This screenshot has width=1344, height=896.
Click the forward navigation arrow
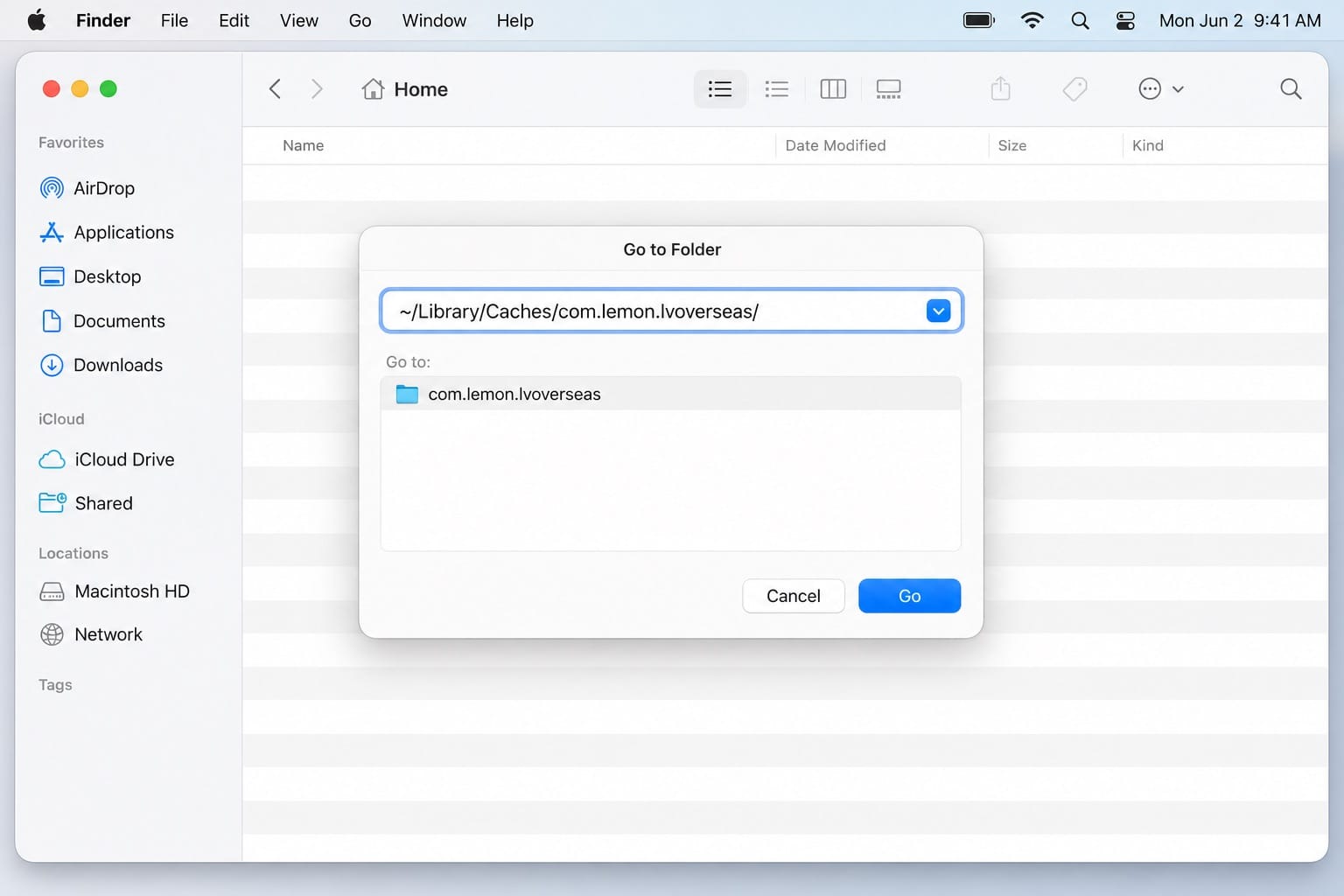click(317, 88)
